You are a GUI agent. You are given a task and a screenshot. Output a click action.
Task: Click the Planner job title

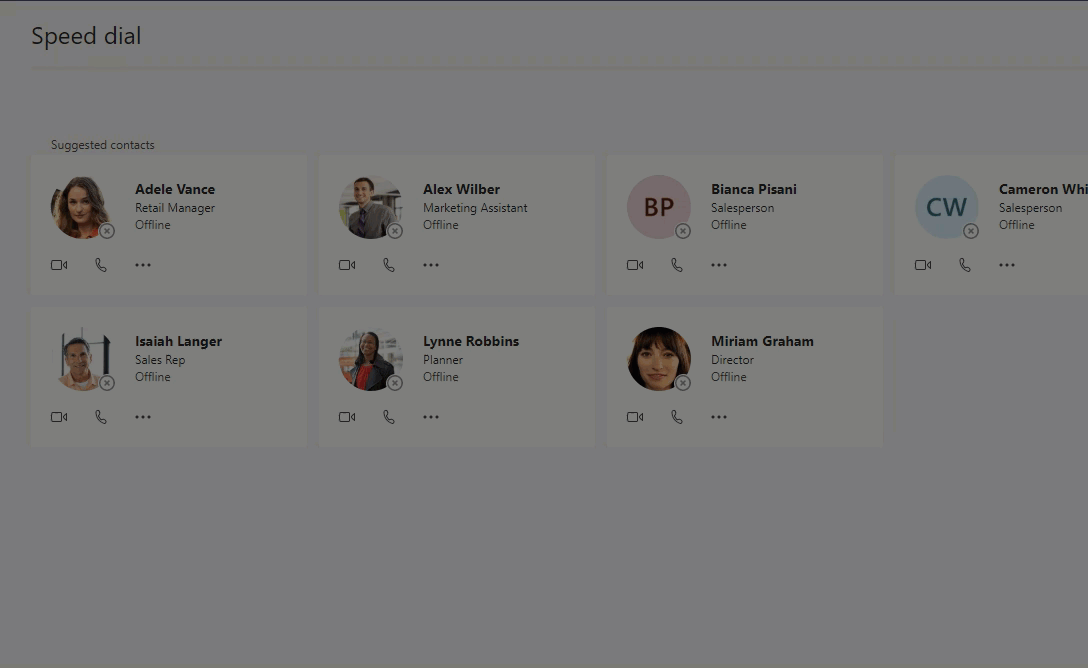(443, 359)
